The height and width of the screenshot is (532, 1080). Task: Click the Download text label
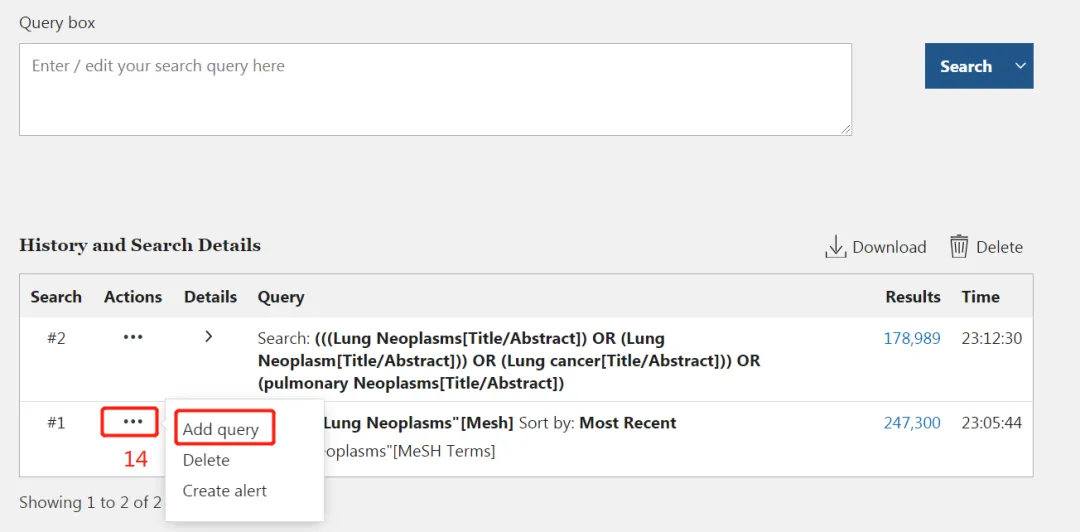pyautogui.click(x=889, y=247)
